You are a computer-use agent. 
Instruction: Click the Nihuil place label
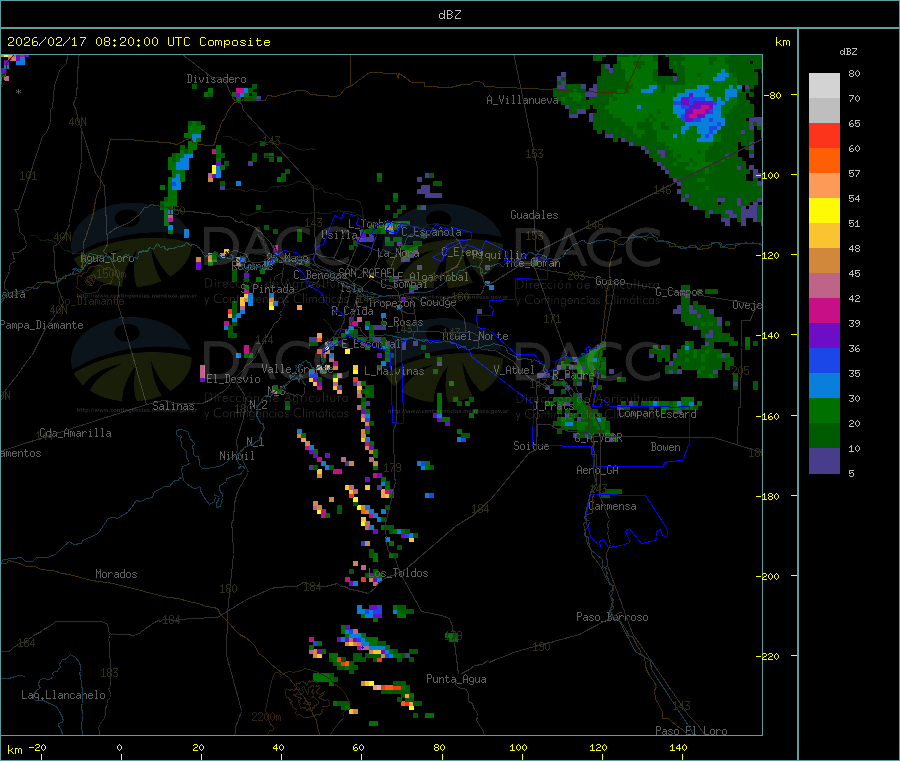(x=237, y=456)
